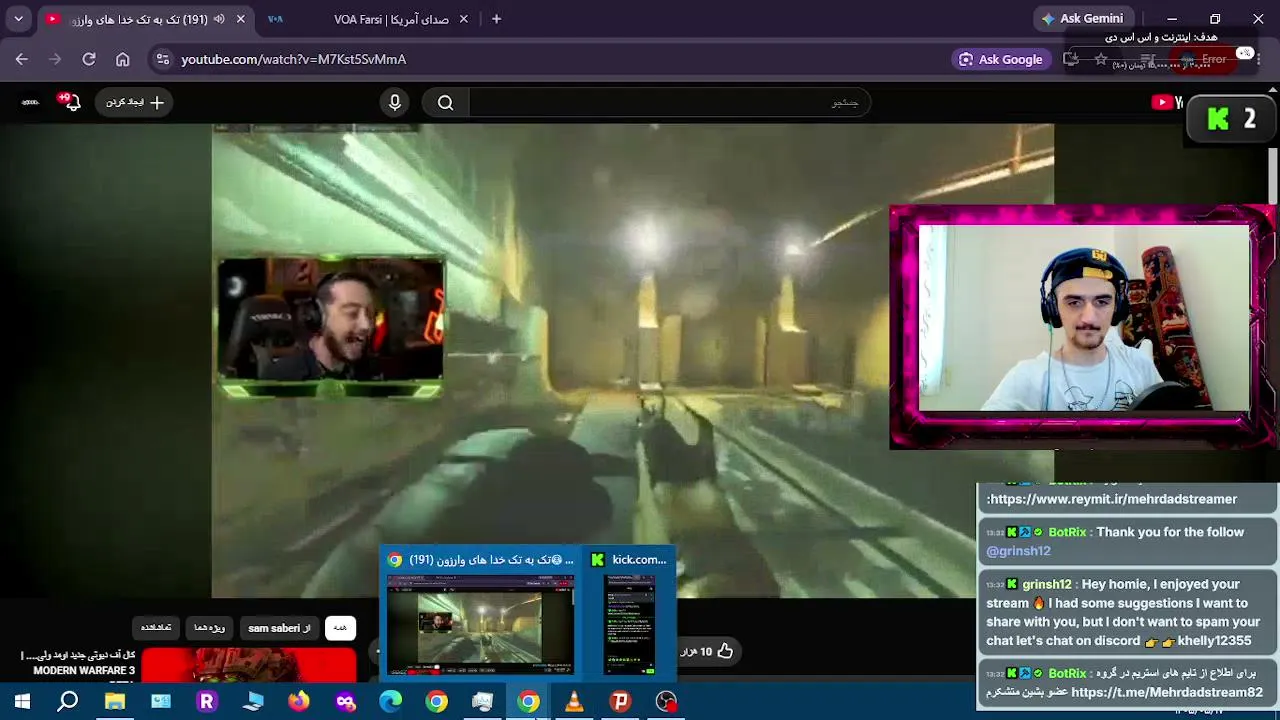Open the reymit.ir mehrdadstreamer link in chat
Viewport: 1280px width, 720px height.
1112,499
